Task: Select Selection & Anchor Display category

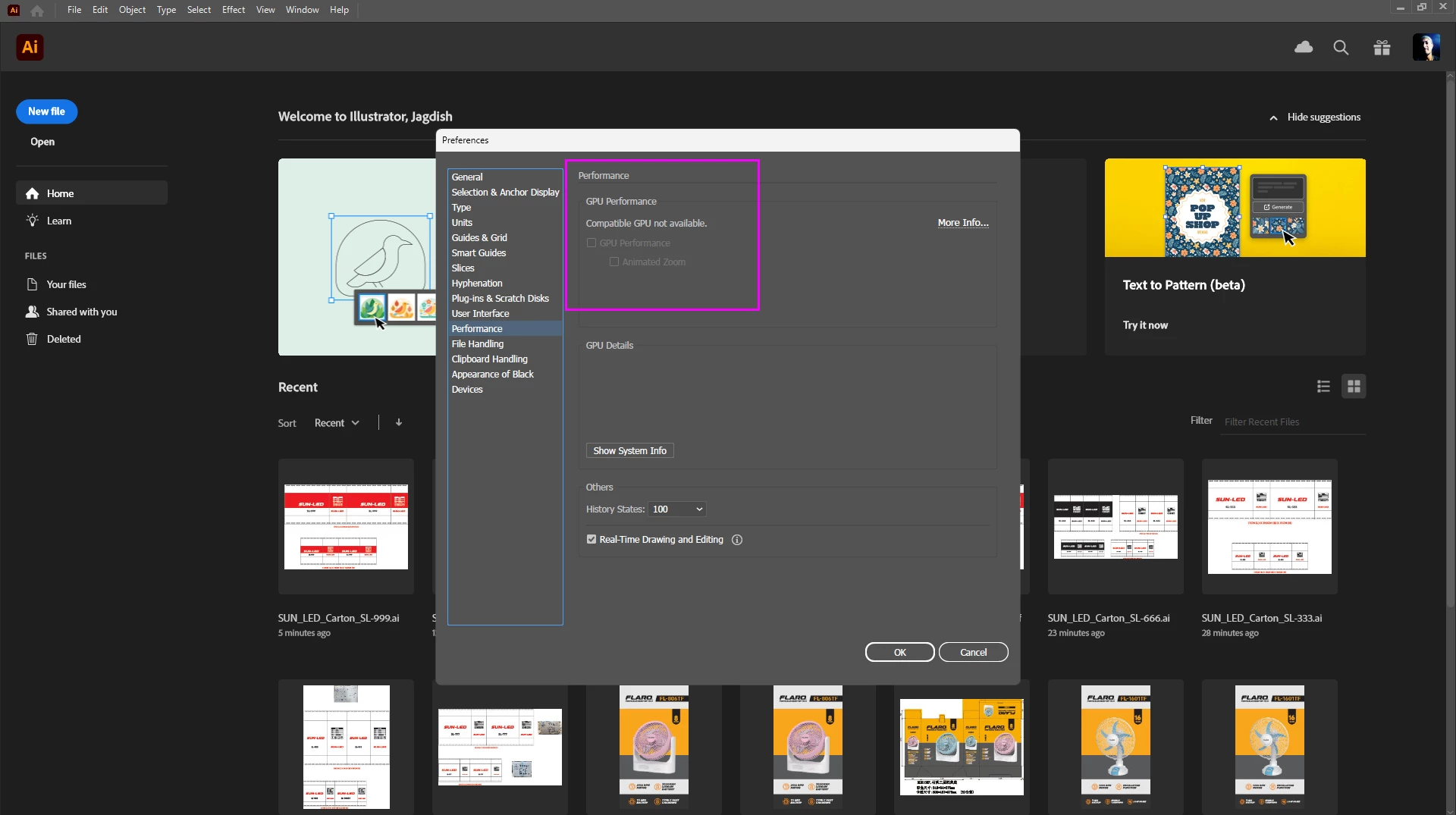Action: pos(505,192)
